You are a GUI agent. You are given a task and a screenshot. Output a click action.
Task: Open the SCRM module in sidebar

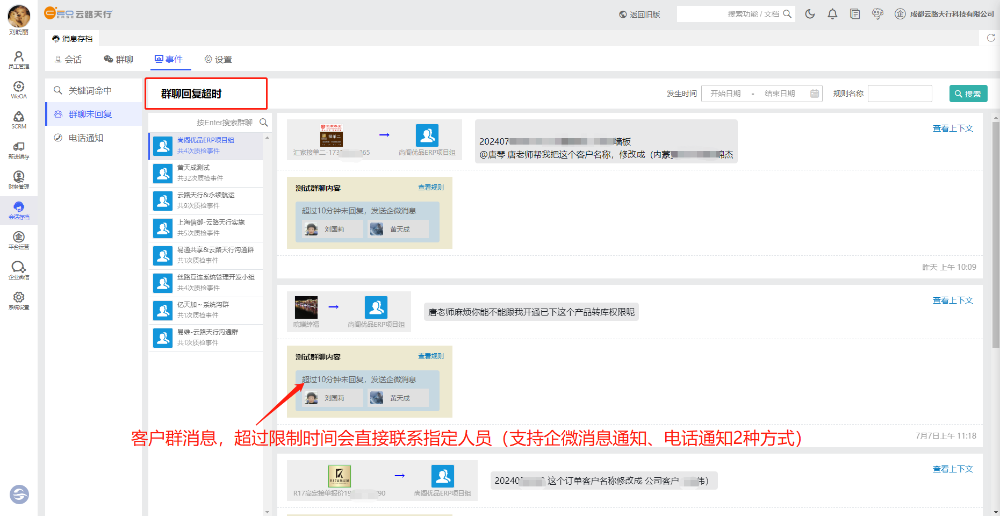(x=18, y=118)
